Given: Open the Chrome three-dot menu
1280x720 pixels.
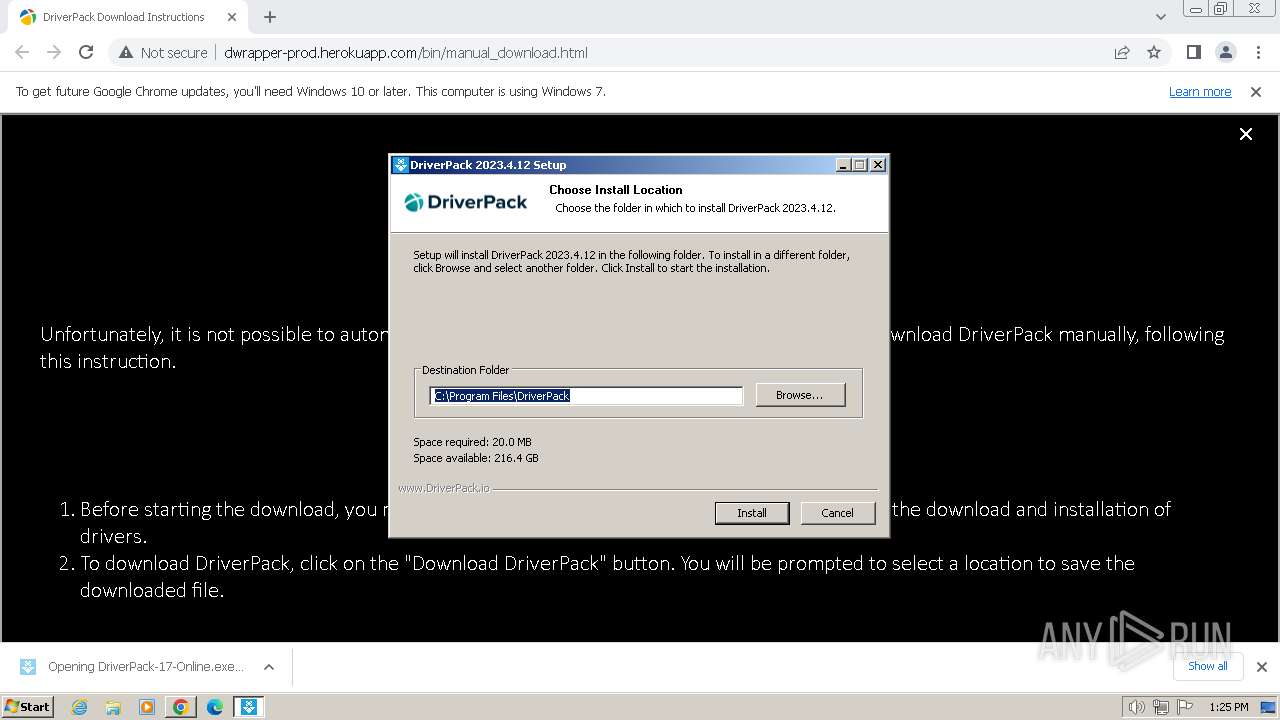Looking at the screenshot, I should tap(1258, 53).
